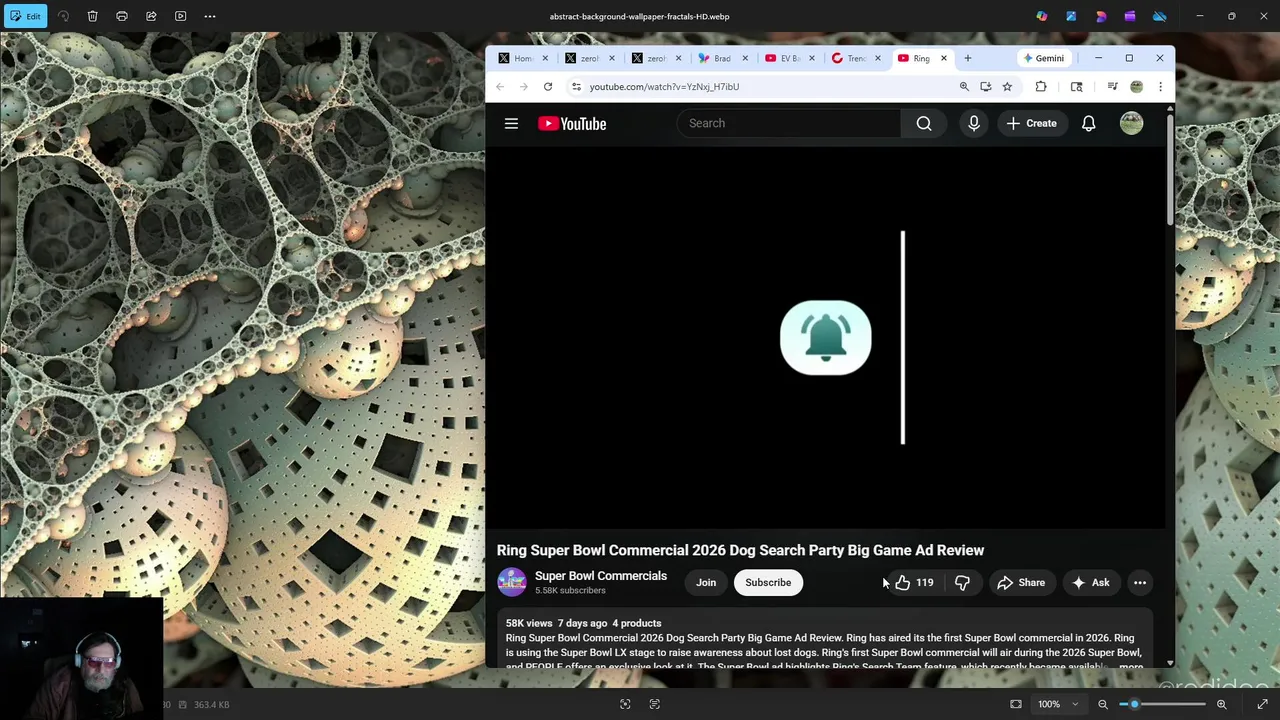
Task: Open the YouTube Create menu
Action: point(1032,123)
